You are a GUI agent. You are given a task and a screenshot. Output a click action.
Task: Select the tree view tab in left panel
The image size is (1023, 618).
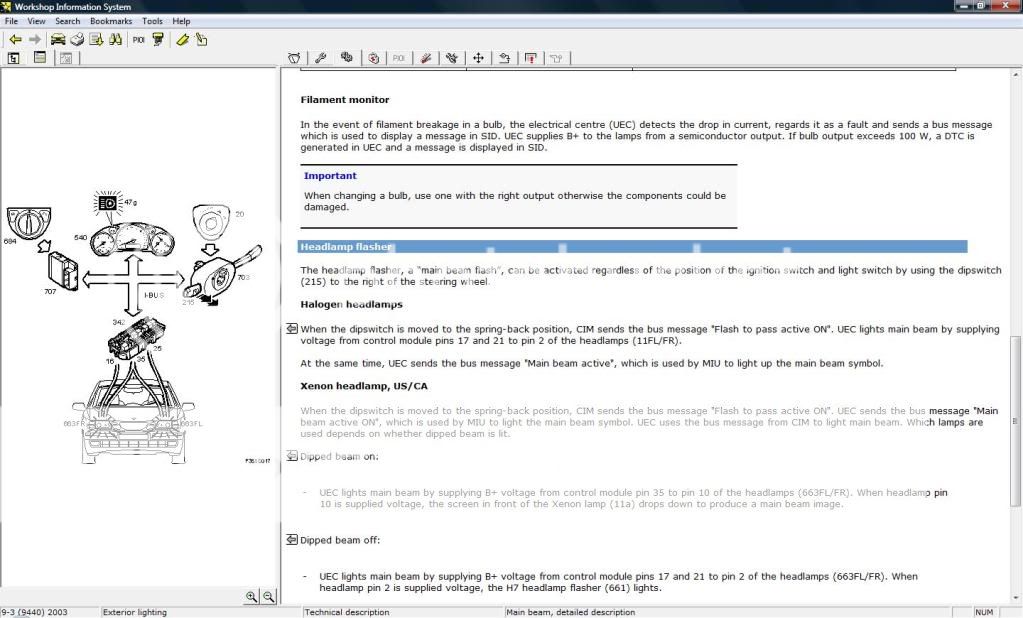click(14, 58)
